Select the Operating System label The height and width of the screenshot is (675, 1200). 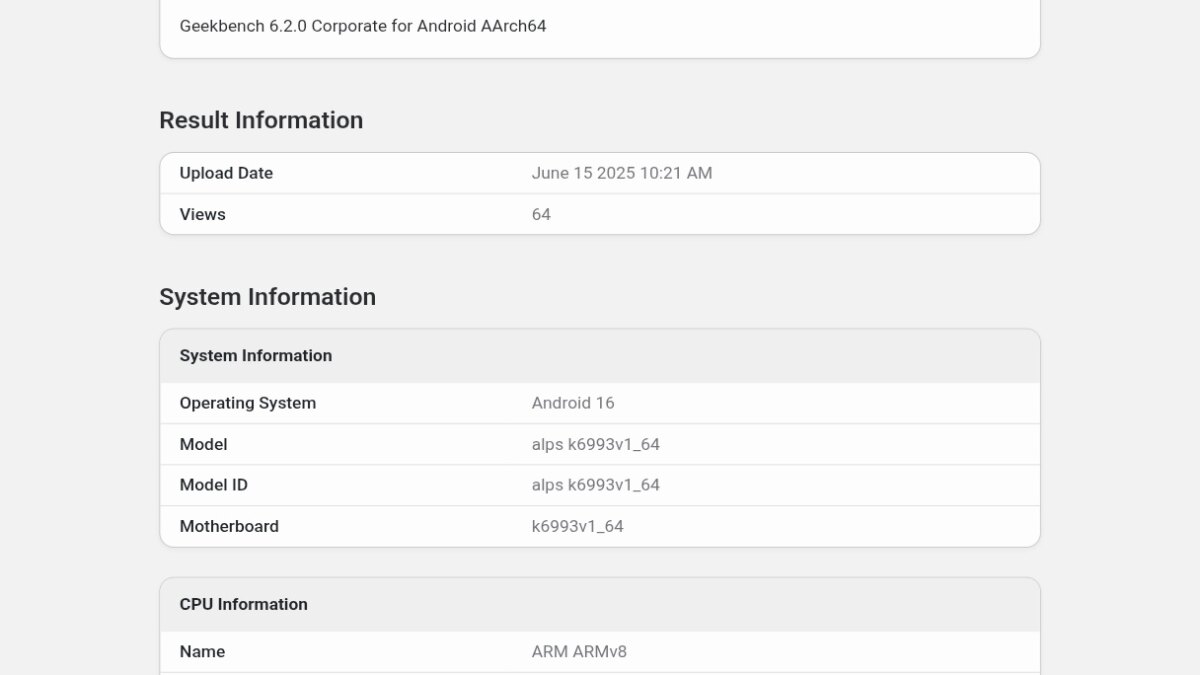point(247,403)
